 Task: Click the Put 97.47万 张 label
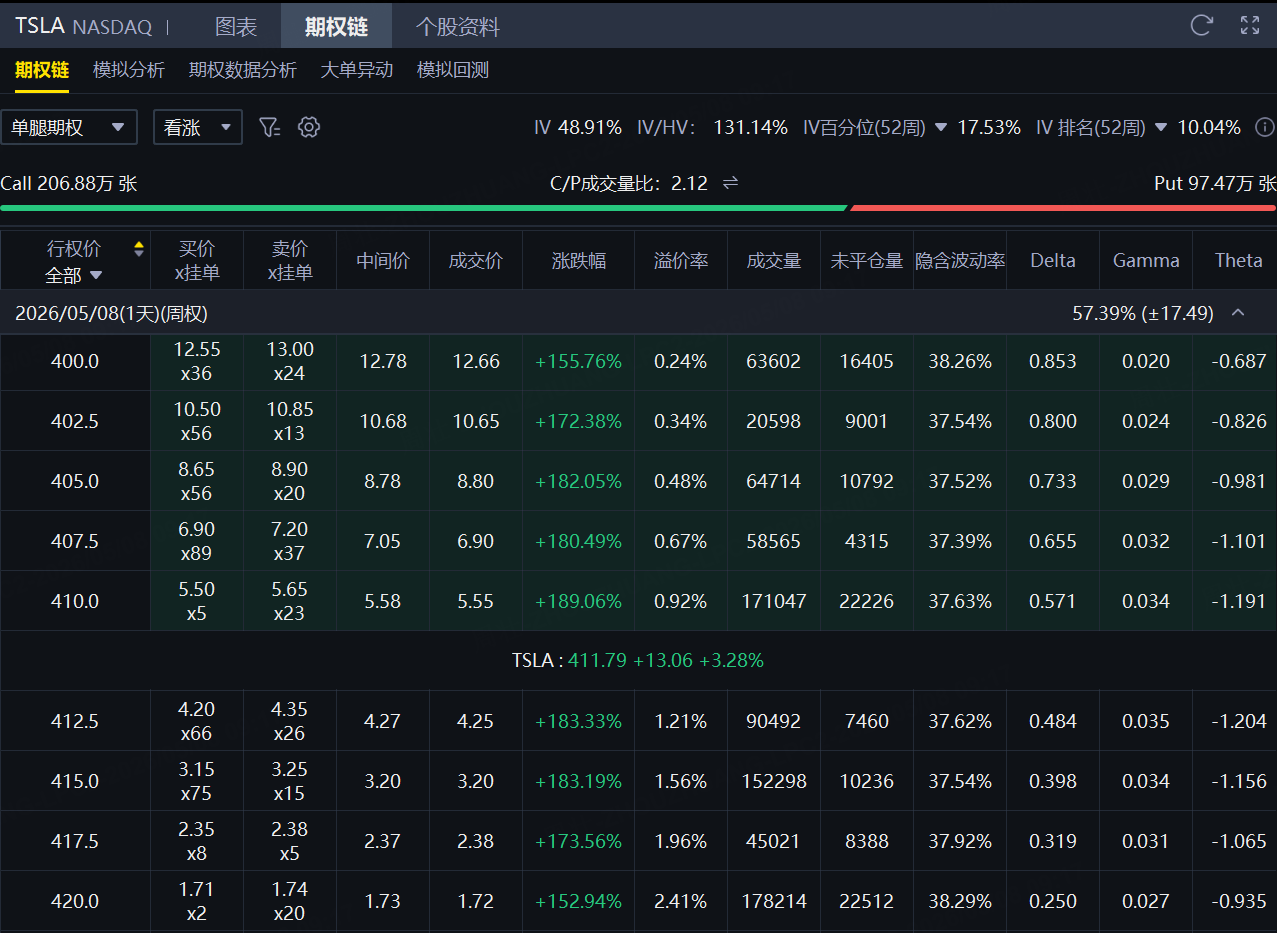pos(1215,183)
